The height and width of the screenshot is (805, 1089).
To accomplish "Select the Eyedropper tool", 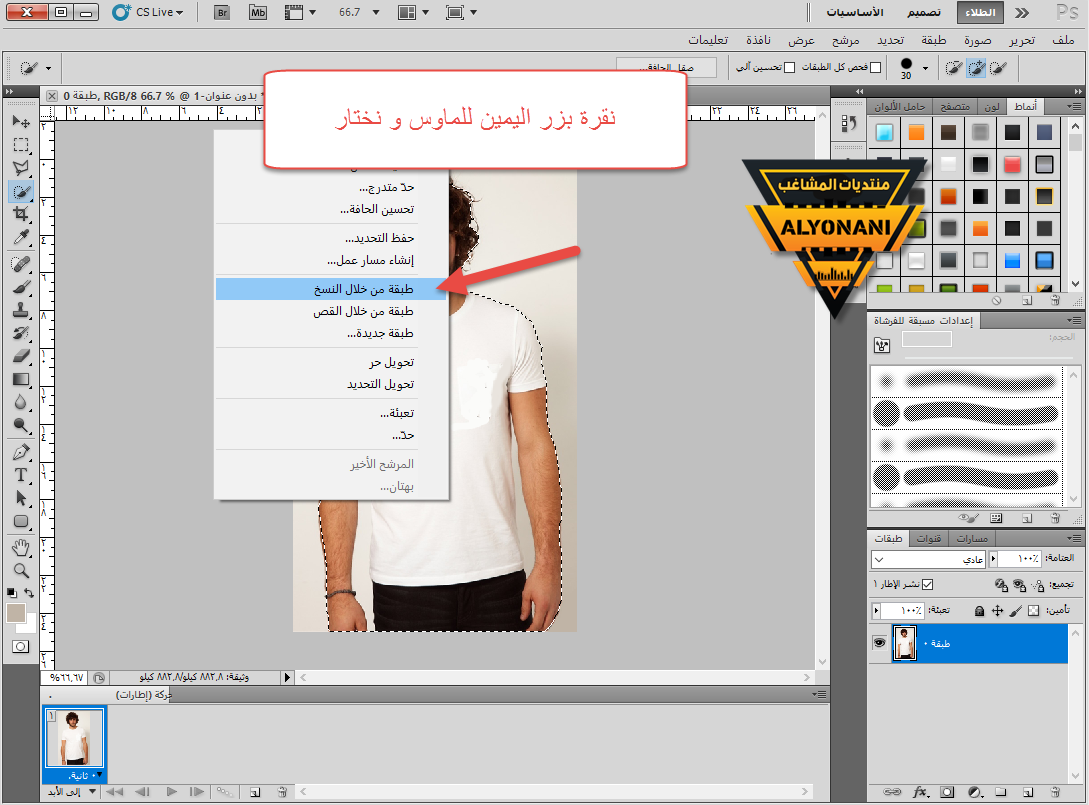I will (x=21, y=237).
